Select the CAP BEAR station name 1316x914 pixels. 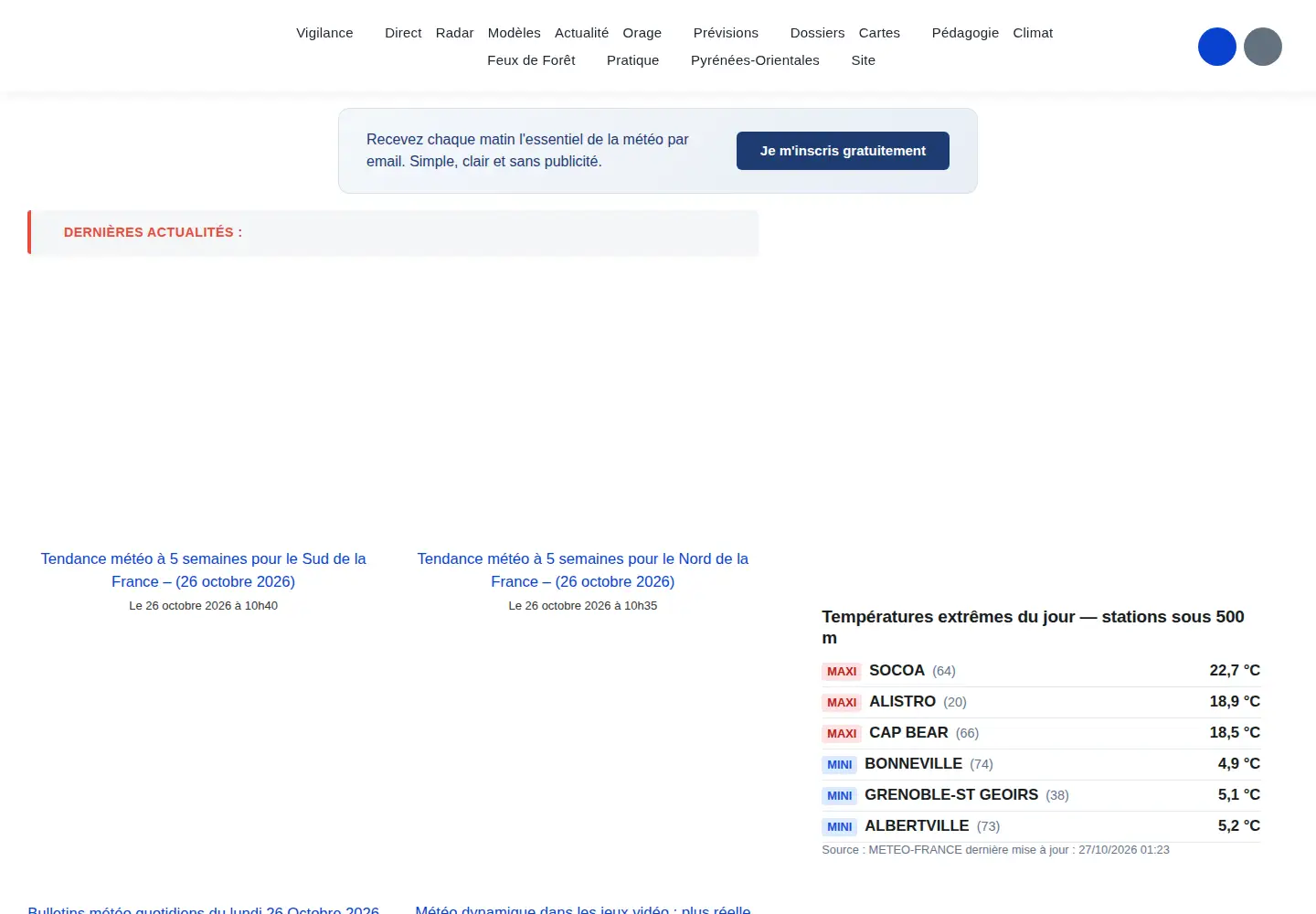[x=908, y=732]
